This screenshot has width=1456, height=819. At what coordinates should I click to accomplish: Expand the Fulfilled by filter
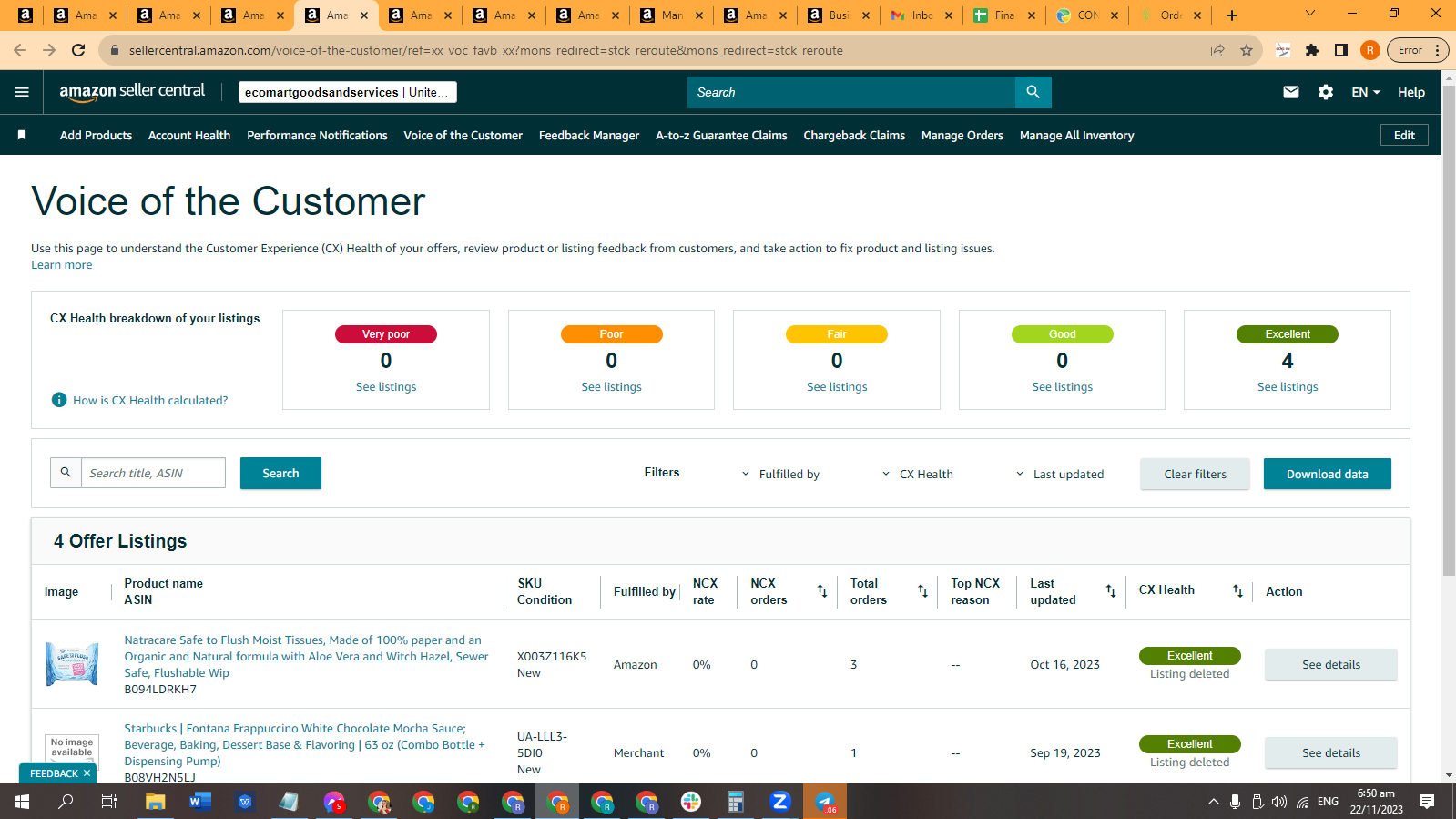tap(780, 474)
